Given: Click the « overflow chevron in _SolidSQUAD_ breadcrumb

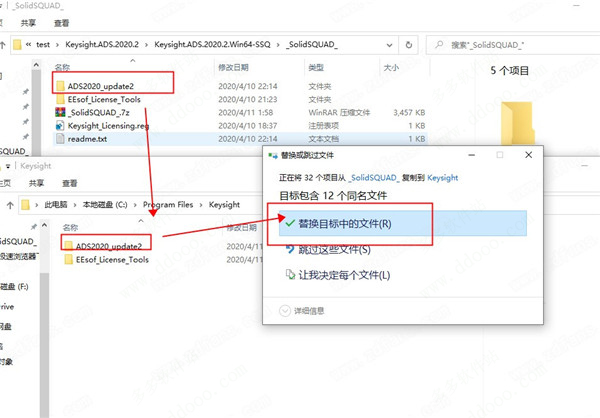Looking at the screenshot, I should click(x=28, y=44).
